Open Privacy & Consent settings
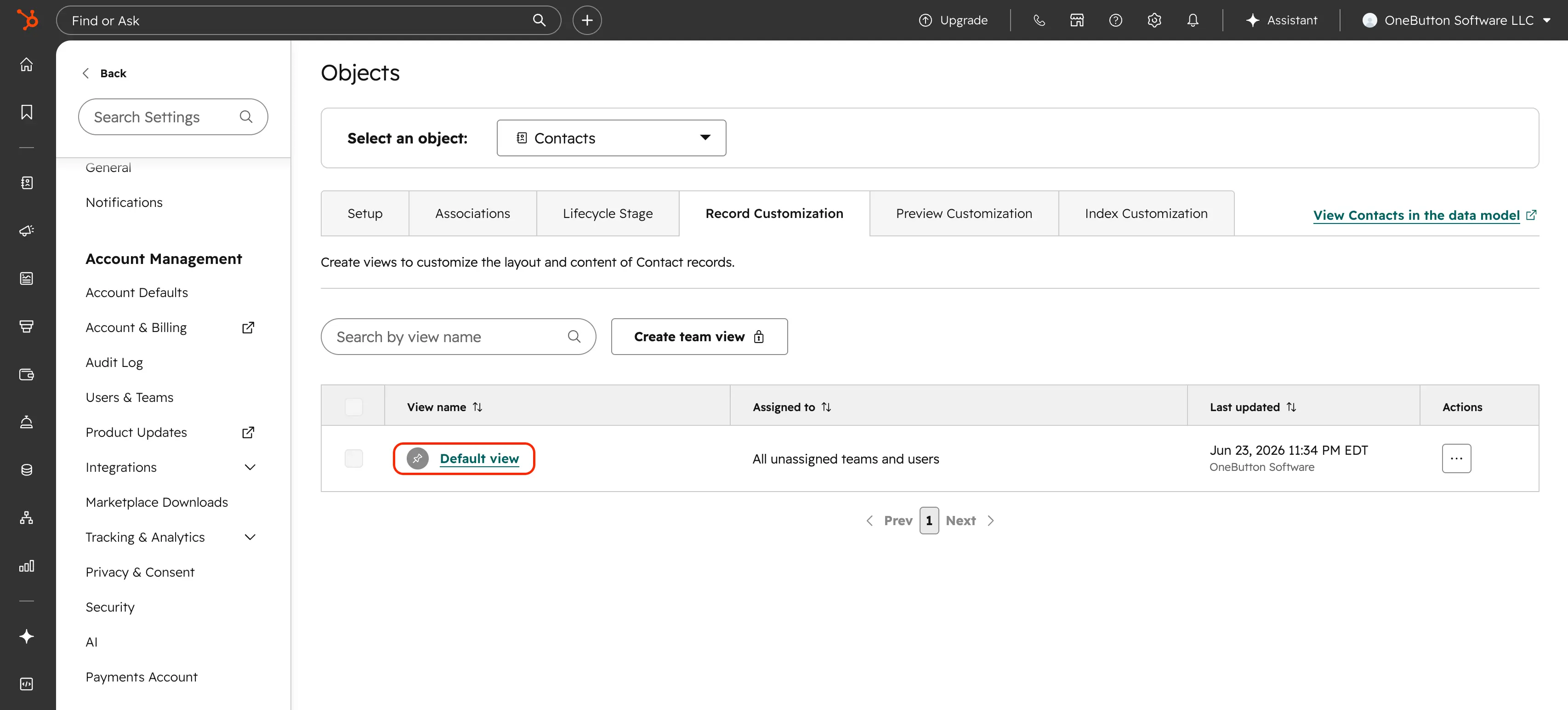Image resolution: width=1568 pixels, height=710 pixels. 140,573
